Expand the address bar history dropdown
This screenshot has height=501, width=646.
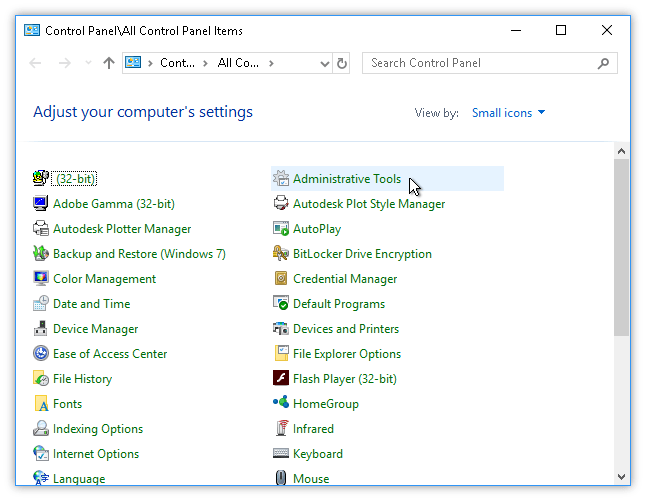click(x=324, y=63)
